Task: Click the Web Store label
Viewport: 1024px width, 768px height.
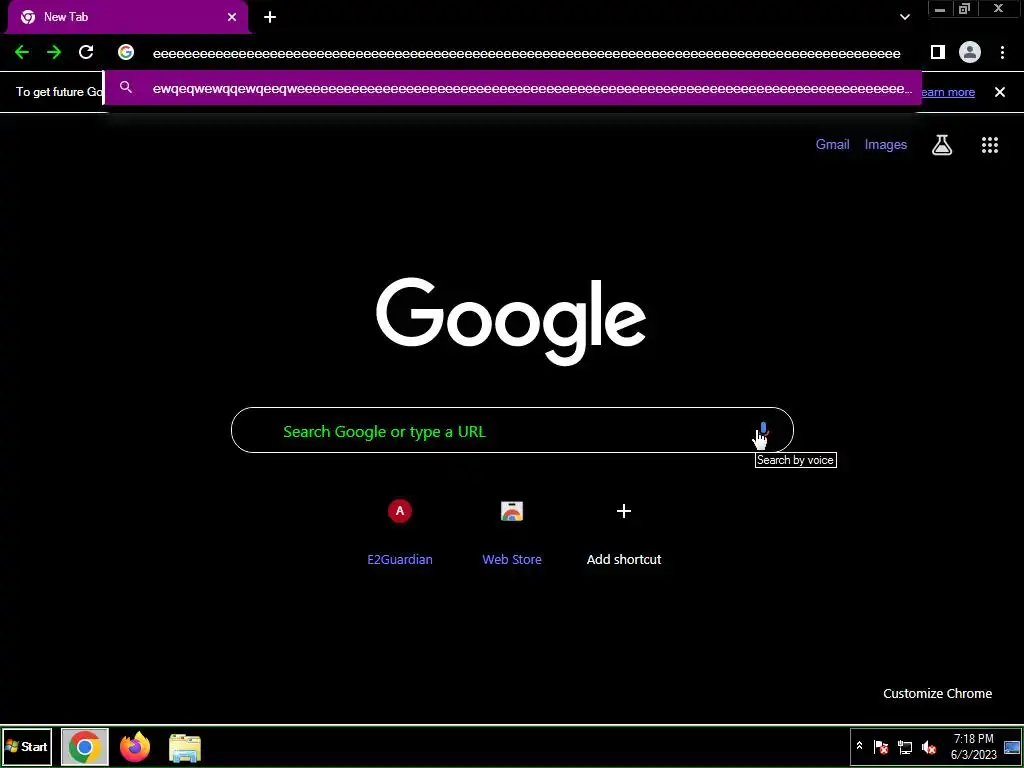Action: (x=512, y=560)
